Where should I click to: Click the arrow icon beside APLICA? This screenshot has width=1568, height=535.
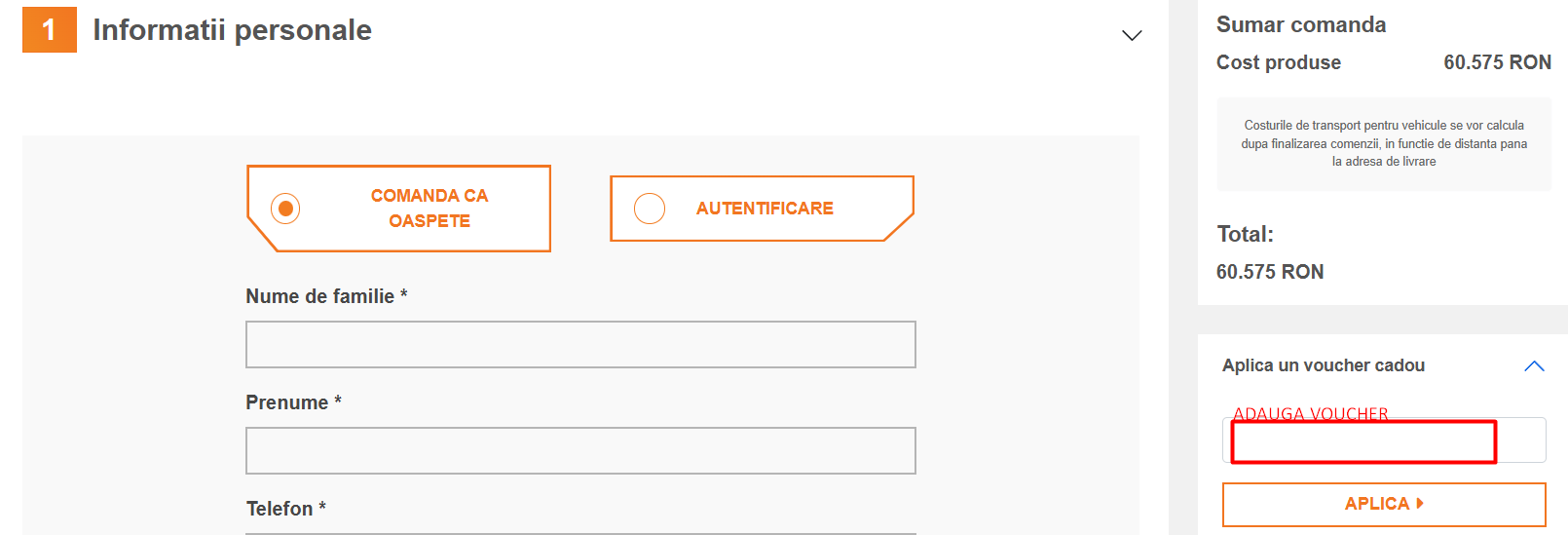pyautogui.click(x=1420, y=504)
